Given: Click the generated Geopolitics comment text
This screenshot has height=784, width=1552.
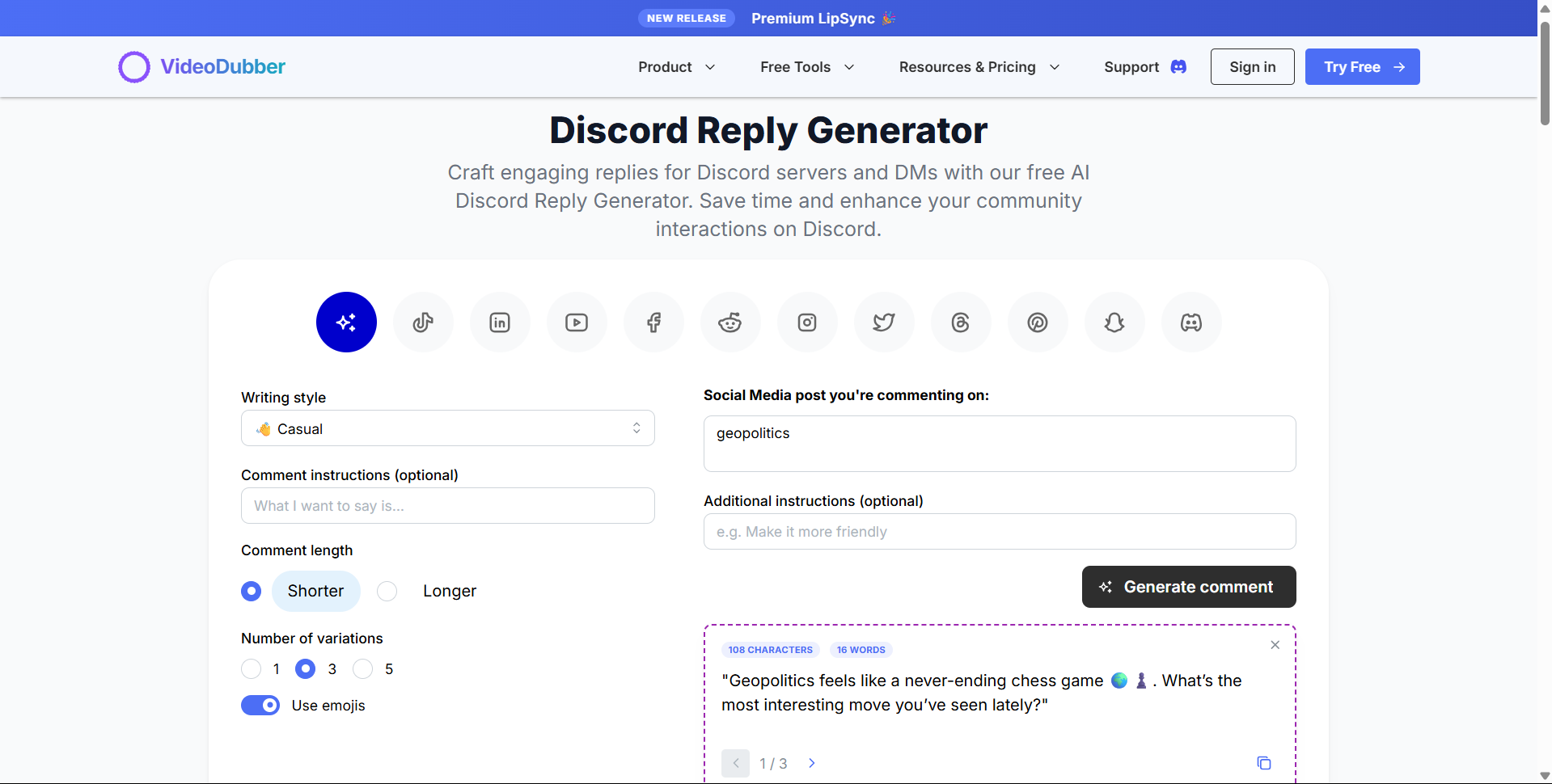Looking at the screenshot, I should [982, 693].
